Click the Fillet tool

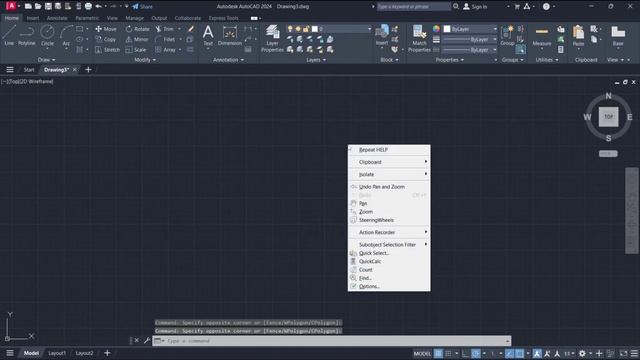(165, 39)
